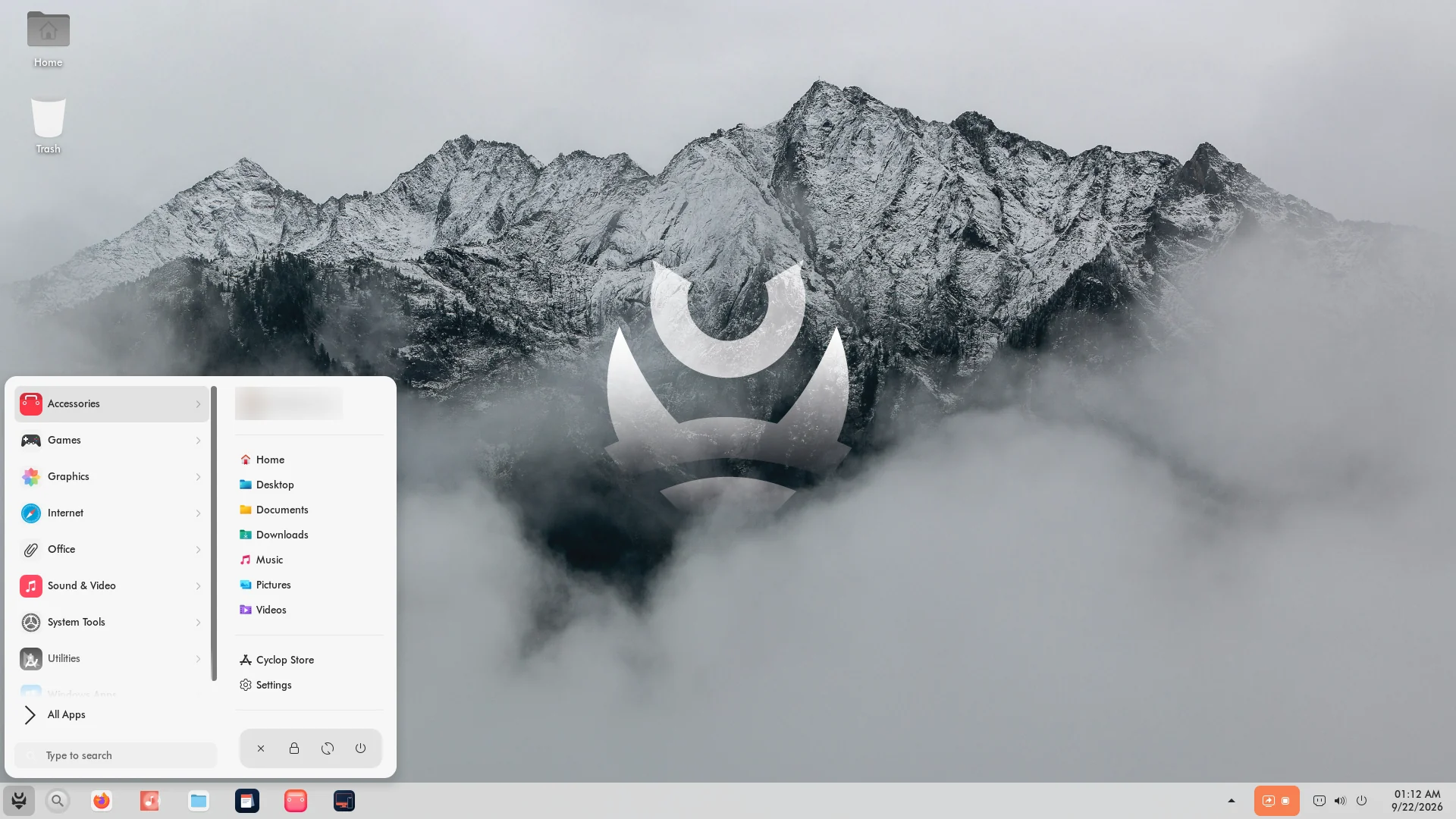Open the Trash icon on the desktop
This screenshot has width=1456, height=819.
pyautogui.click(x=48, y=125)
